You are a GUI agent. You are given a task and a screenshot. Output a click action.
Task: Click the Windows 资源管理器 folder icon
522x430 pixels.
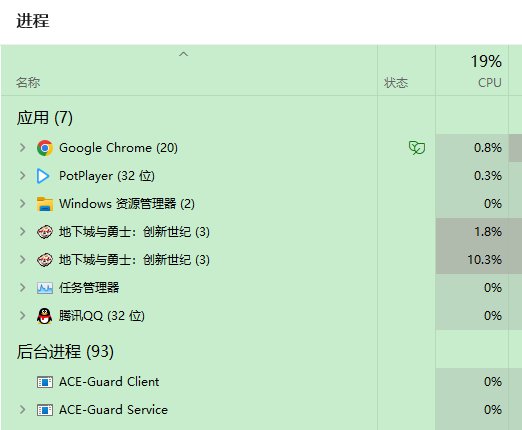click(x=45, y=204)
